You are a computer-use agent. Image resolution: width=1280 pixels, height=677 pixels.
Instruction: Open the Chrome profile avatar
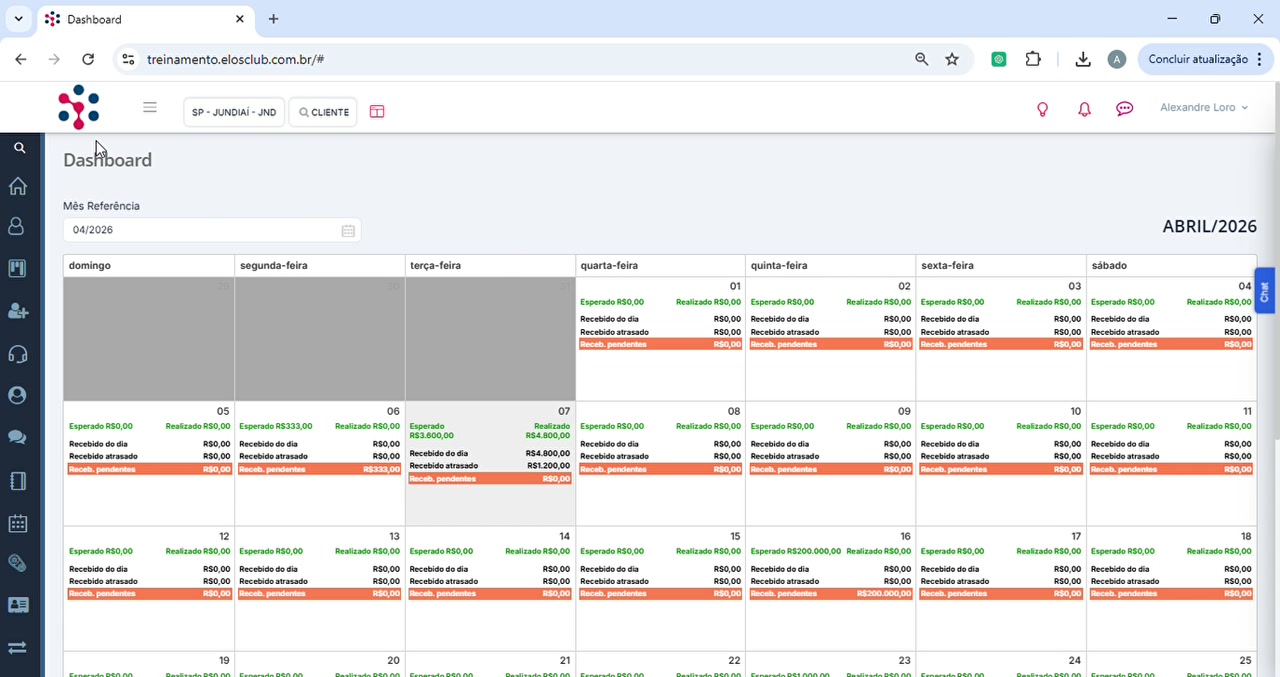[x=1117, y=59]
